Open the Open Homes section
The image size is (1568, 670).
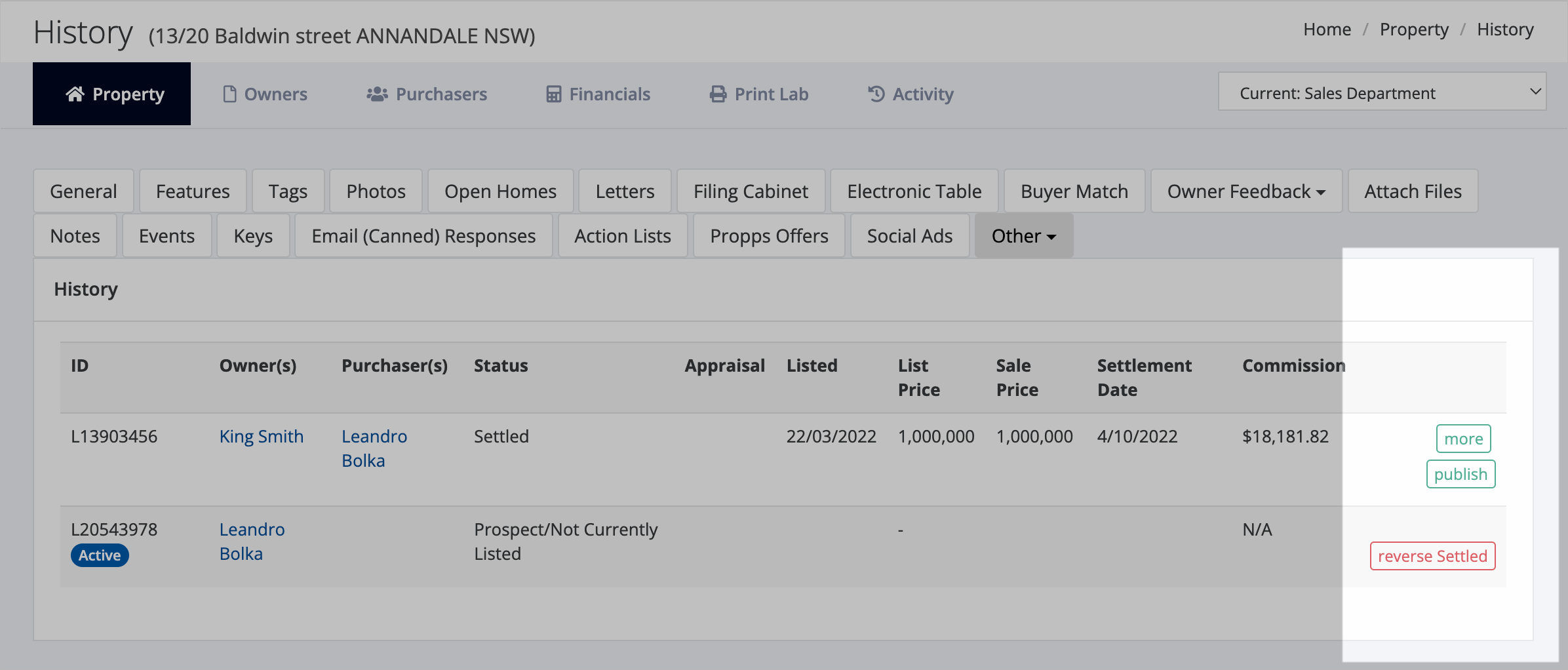[500, 191]
